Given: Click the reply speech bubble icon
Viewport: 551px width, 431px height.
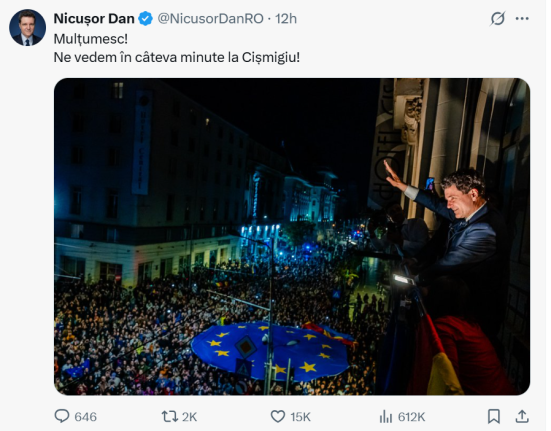Looking at the screenshot, I should click(62, 416).
